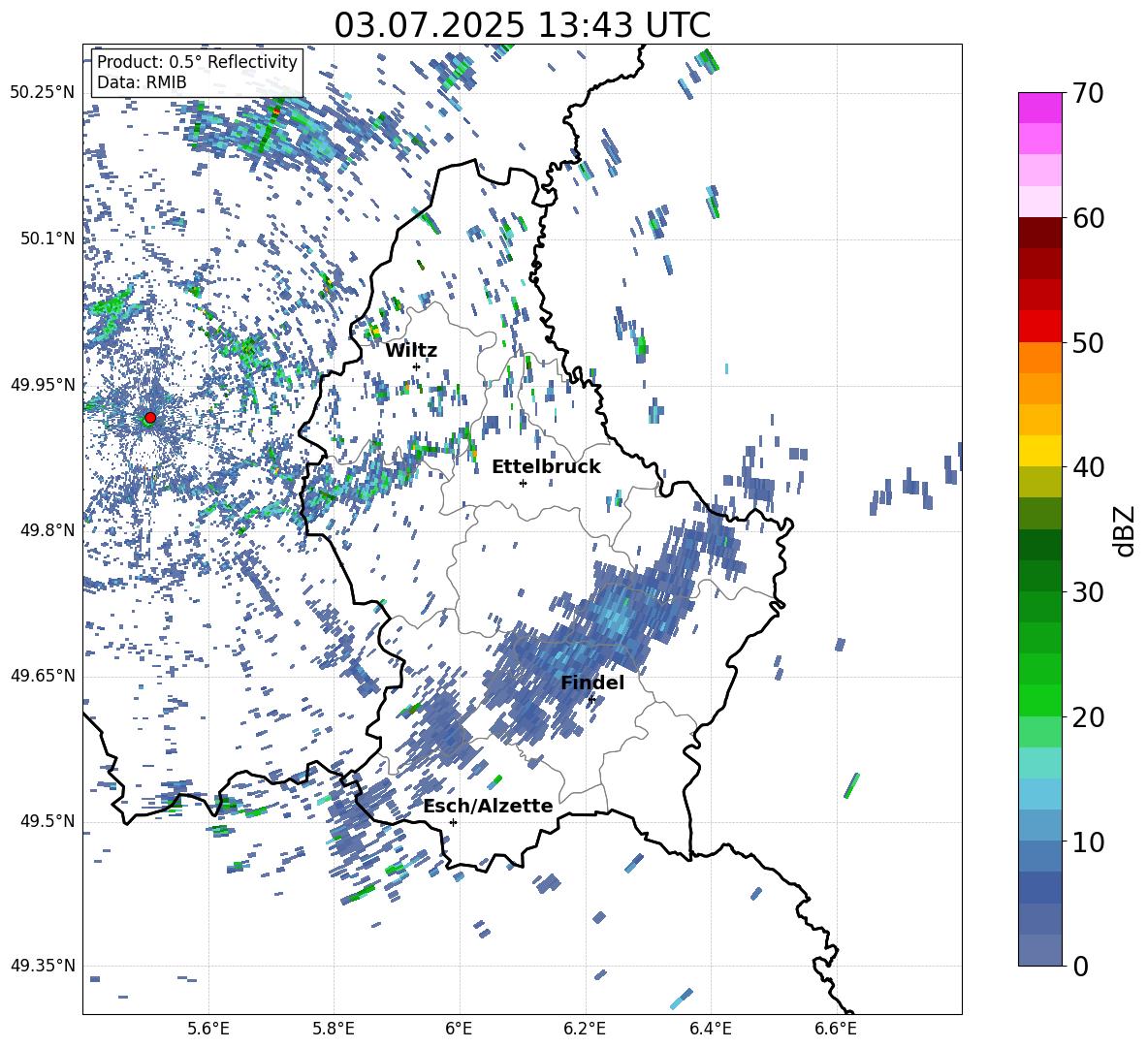The image size is (1148, 1048).
Task: Click the 40 tick label on colorbar
Action: (x=1088, y=467)
